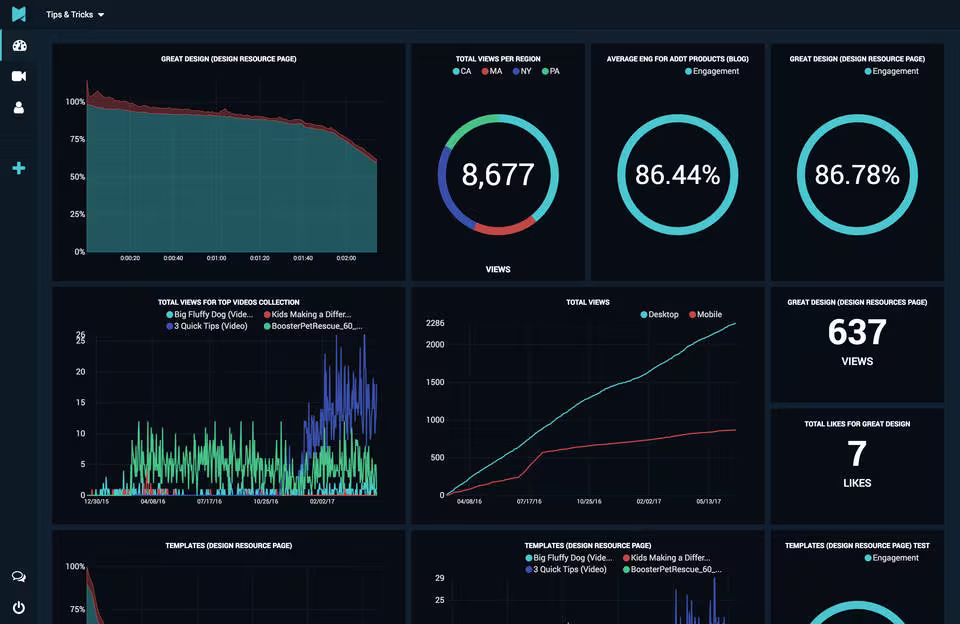Select the 7 Likes widget
The height and width of the screenshot is (624, 960).
[857, 466]
